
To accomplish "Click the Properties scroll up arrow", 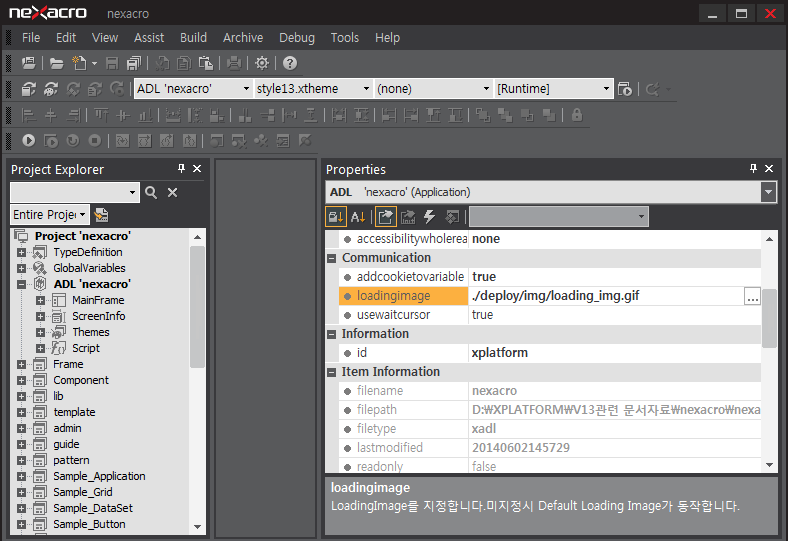I will [x=769, y=239].
